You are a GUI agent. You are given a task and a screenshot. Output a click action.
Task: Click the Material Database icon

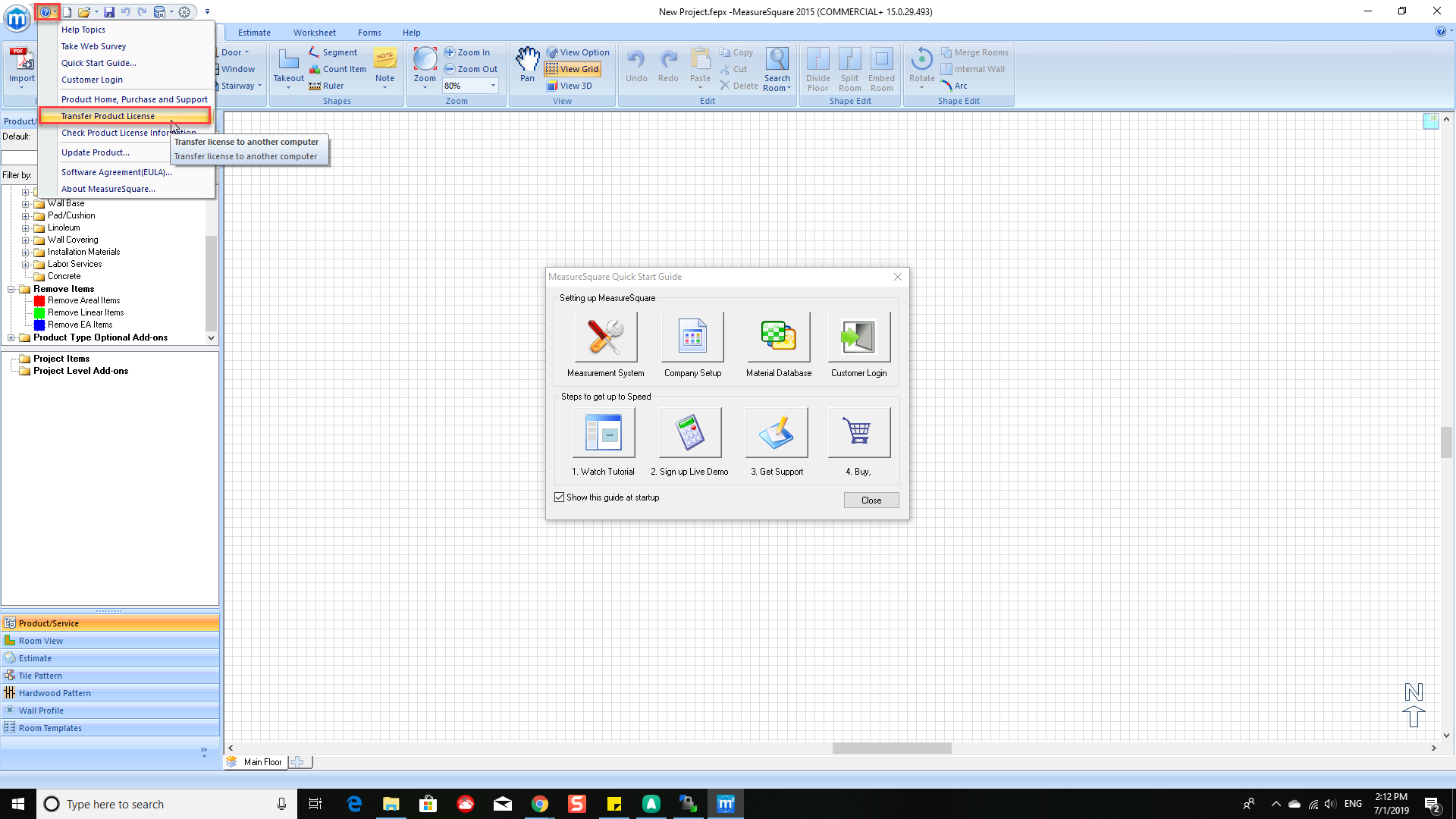778,337
